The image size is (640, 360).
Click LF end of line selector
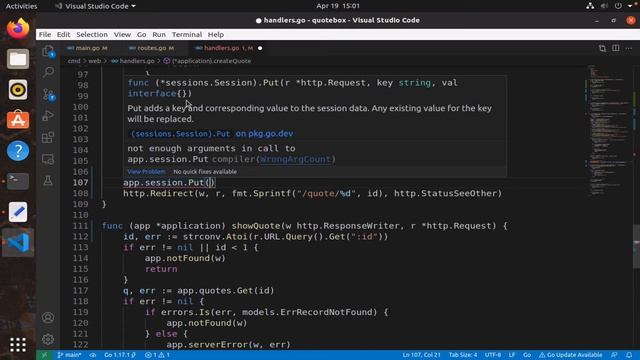(511, 355)
